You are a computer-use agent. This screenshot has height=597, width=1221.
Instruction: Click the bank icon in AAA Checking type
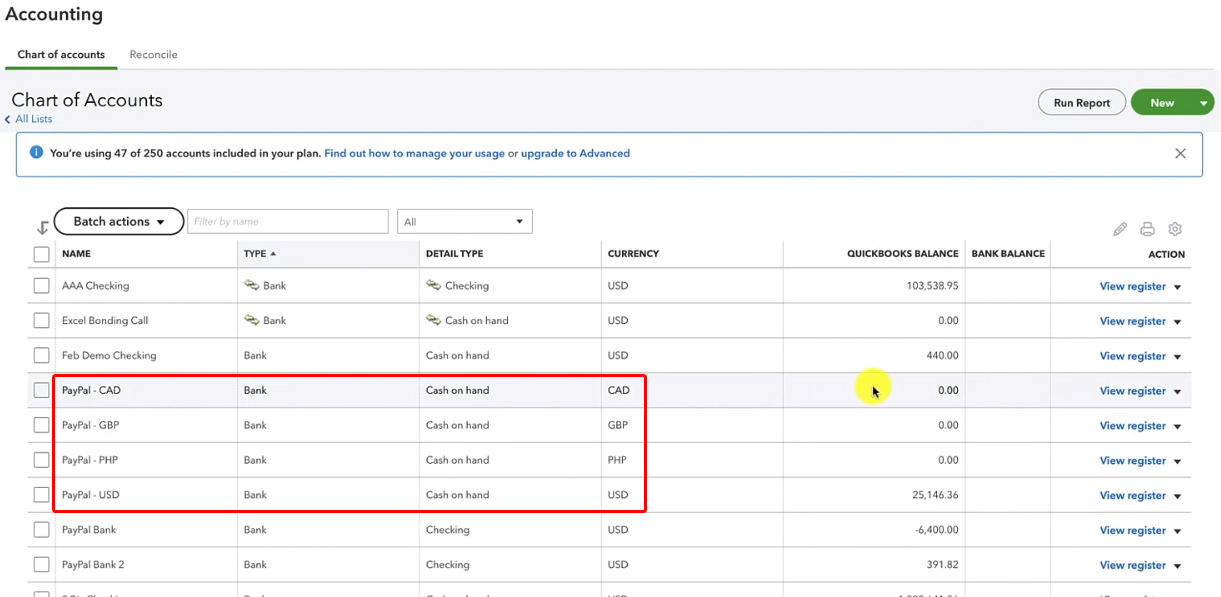coord(252,285)
